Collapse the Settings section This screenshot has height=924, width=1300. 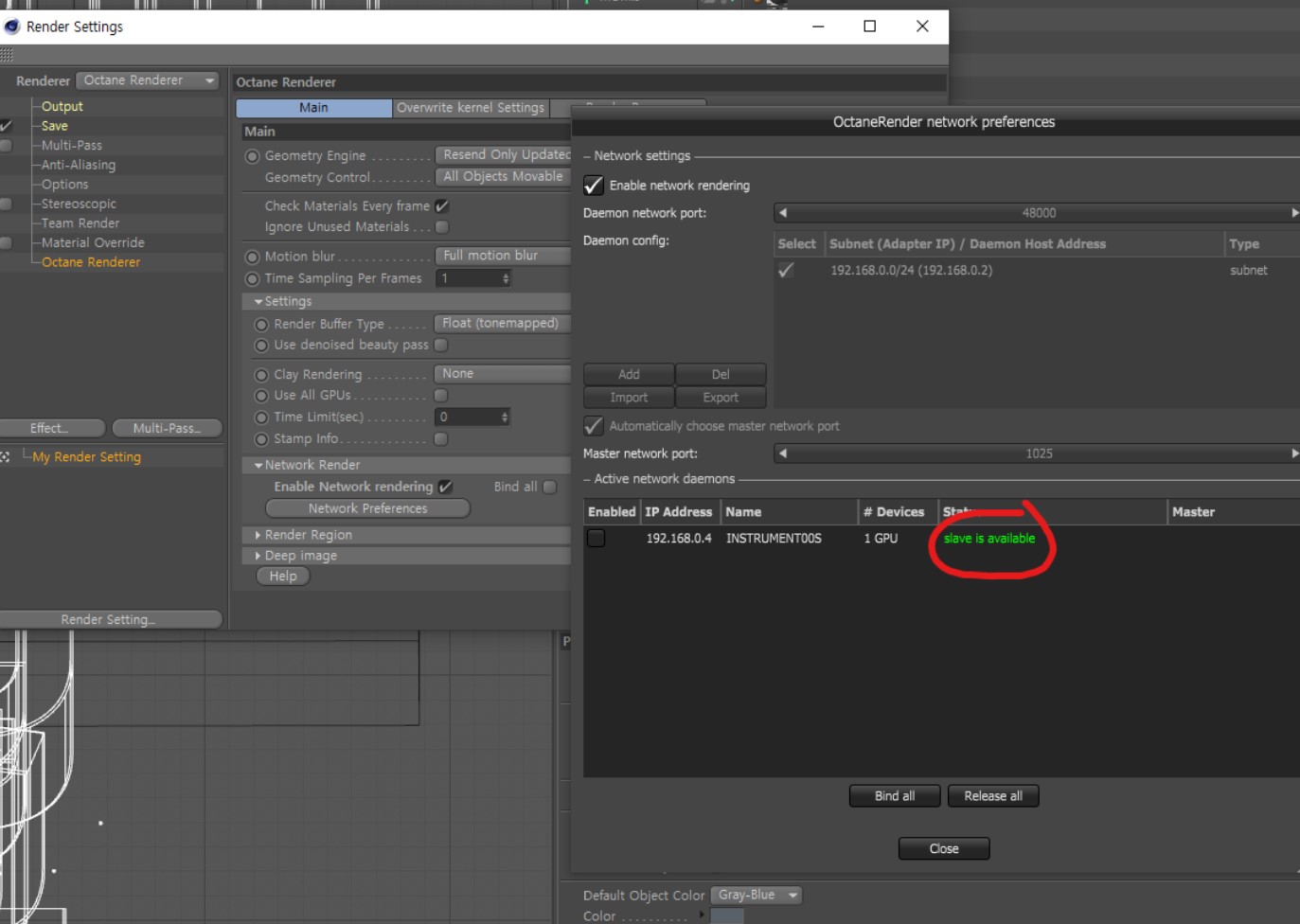pos(258,302)
